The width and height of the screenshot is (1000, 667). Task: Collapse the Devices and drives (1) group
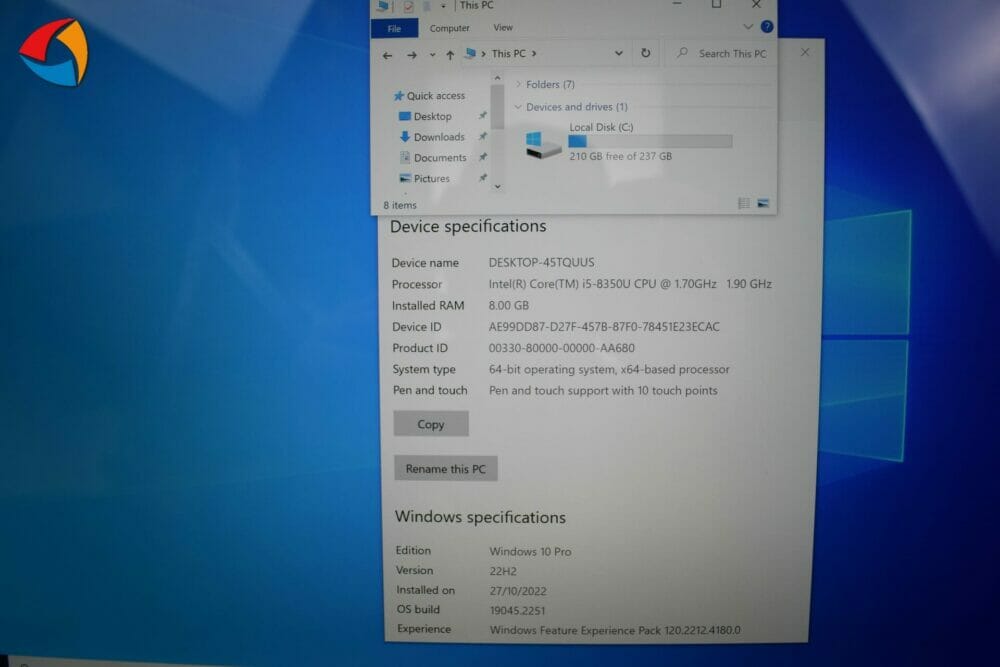tap(518, 107)
